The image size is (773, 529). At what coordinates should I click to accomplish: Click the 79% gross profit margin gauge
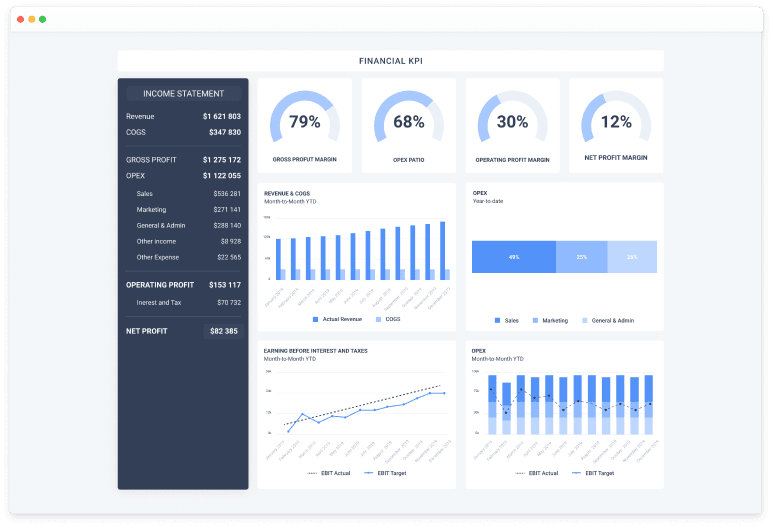coord(305,117)
